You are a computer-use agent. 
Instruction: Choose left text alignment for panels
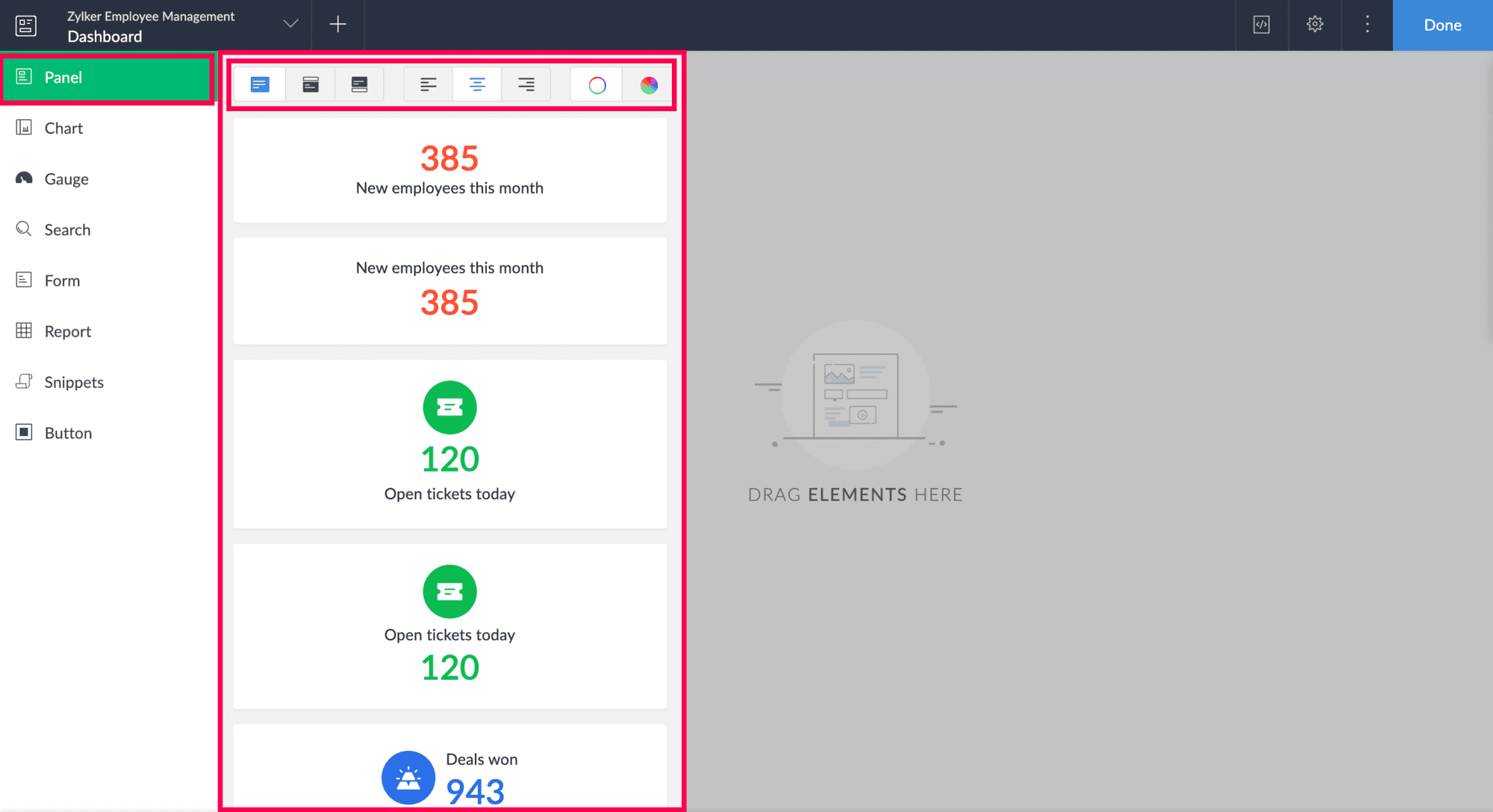428,84
